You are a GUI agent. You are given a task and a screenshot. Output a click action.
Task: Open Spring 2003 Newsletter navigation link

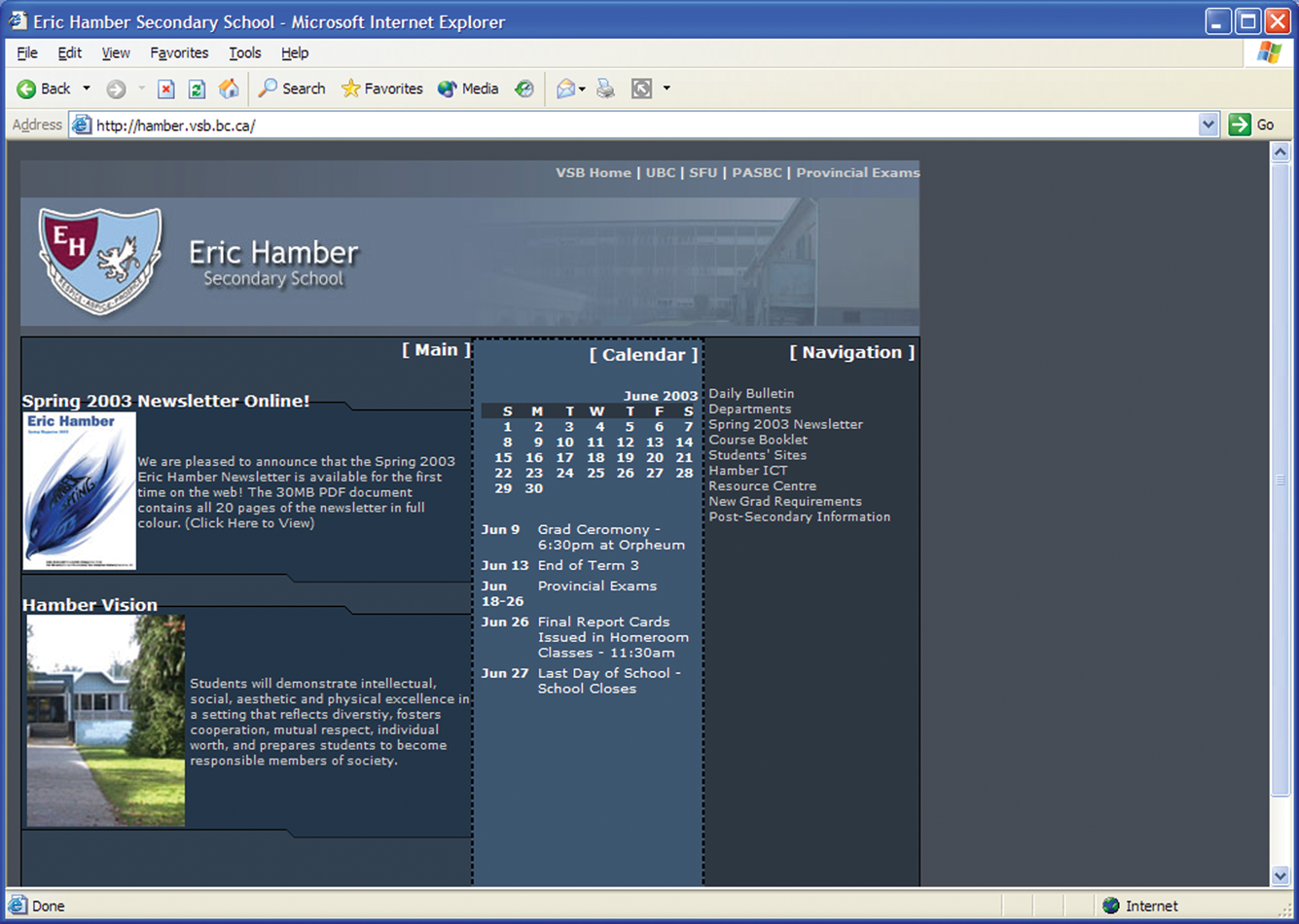click(x=786, y=424)
